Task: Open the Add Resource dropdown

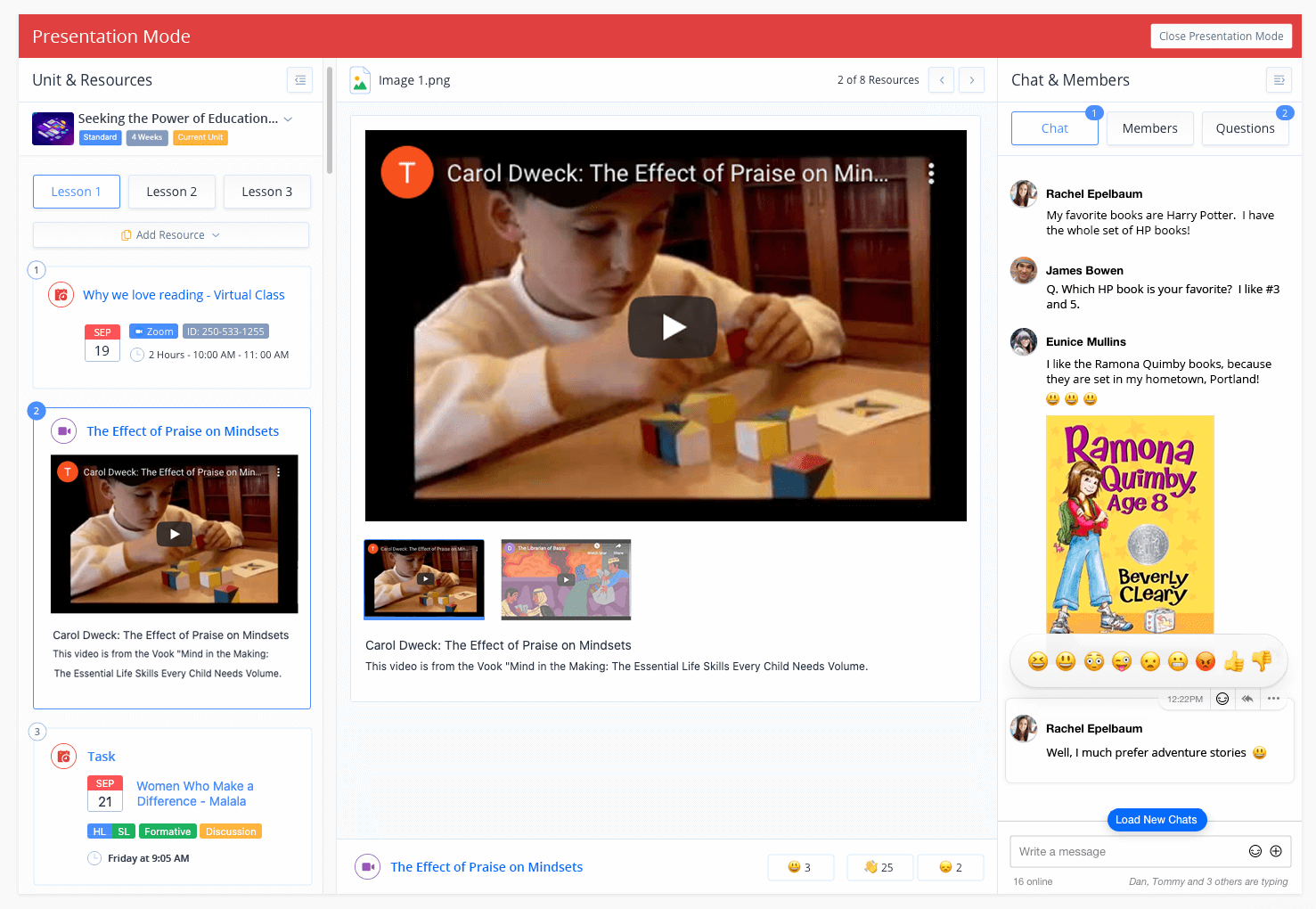Action: click(x=171, y=235)
